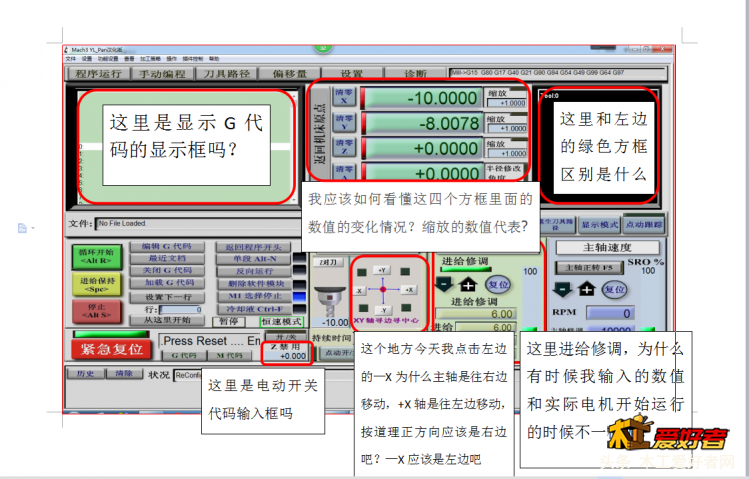Increase feed rate override with the plus arrow
This screenshot has height=479, width=749.
point(468,284)
